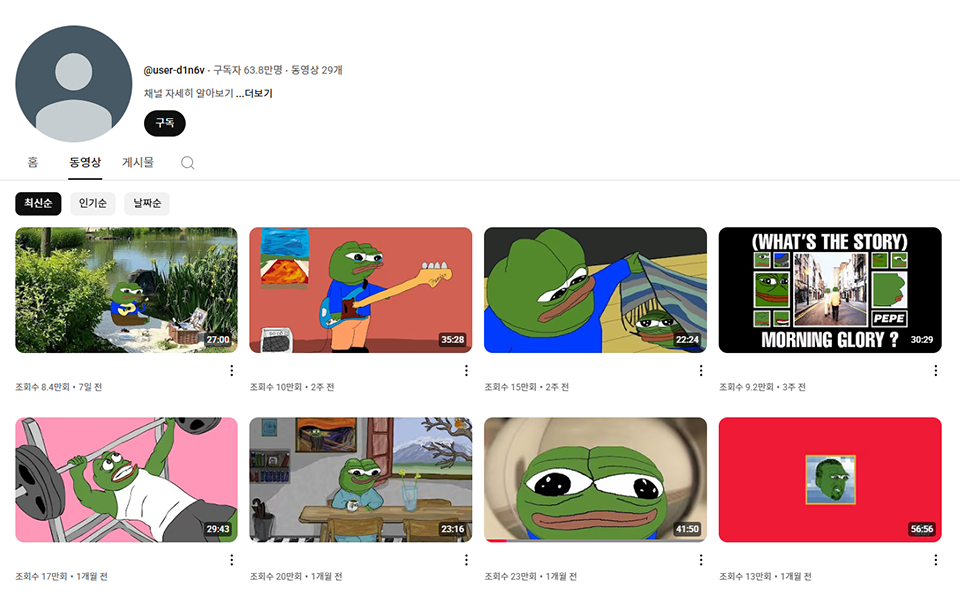Click 조회수 13만회 • 1개월 전 text
This screenshot has width=960, height=600.
(x=765, y=576)
